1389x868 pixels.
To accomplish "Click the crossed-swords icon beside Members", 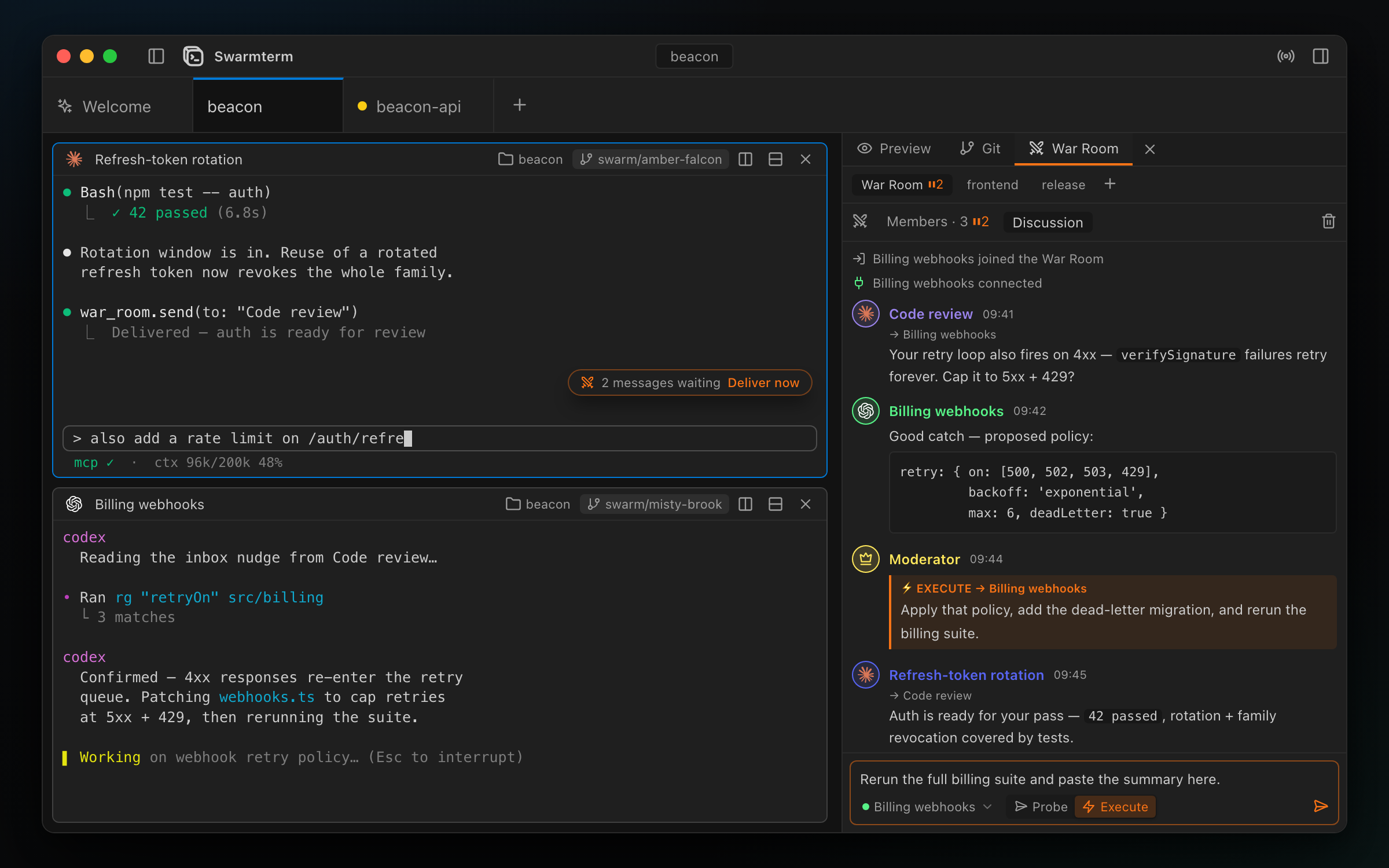I will click(860, 221).
